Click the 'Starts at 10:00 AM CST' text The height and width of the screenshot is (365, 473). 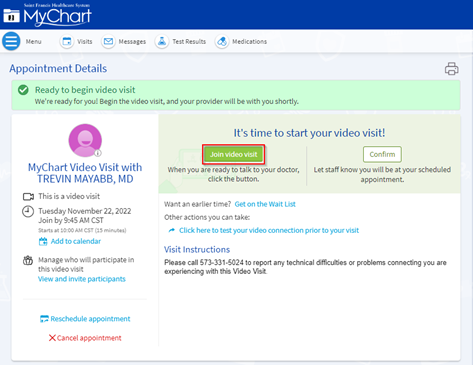click(82, 230)
